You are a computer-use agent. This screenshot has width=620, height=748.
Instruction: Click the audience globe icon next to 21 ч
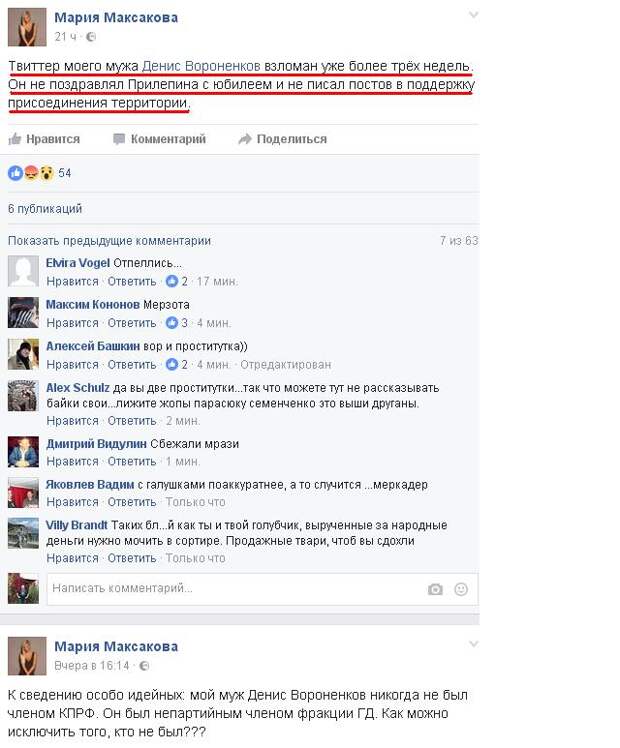pos(91,37)
